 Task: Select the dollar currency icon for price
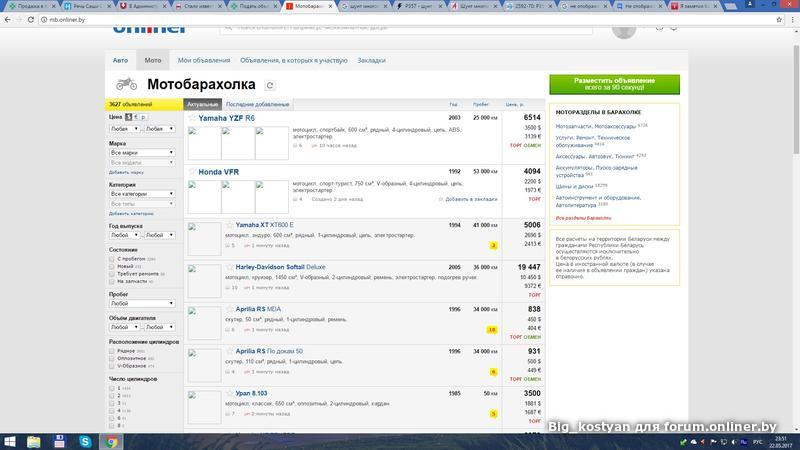pos(129,117)
